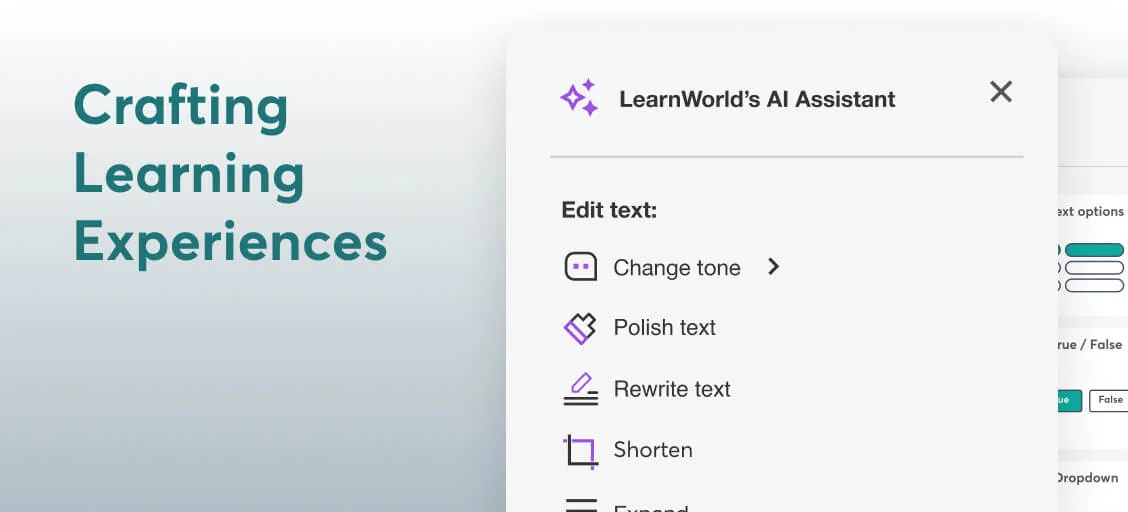Image resolution: width=1128 pixels, height=512 pixels.
Task: Select the Shorten crop icon
Action: [580, 451]
